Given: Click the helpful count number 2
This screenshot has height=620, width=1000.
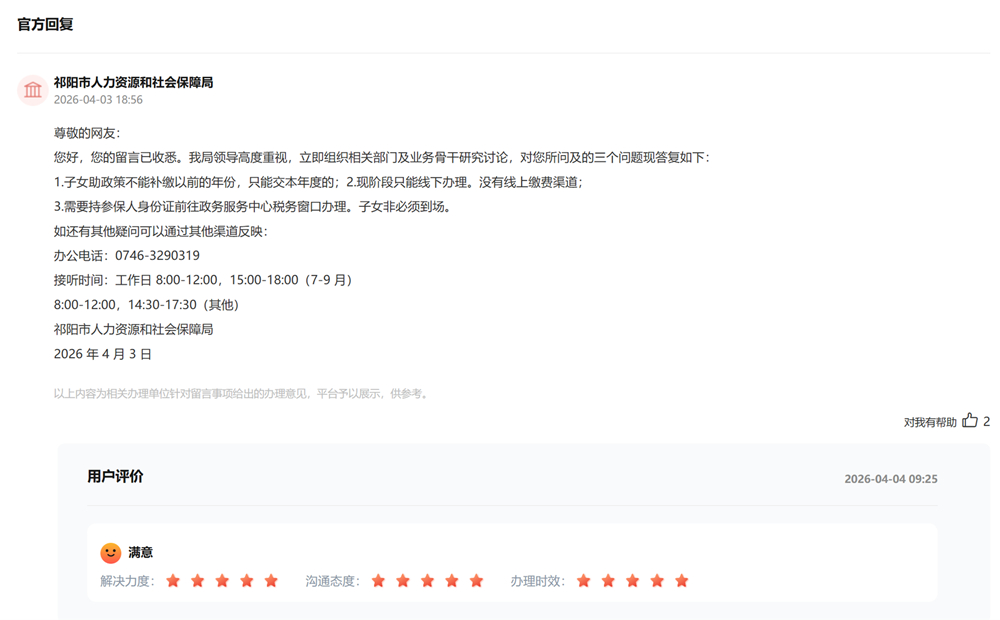Looking at the screenshot, I should [986, 421].
